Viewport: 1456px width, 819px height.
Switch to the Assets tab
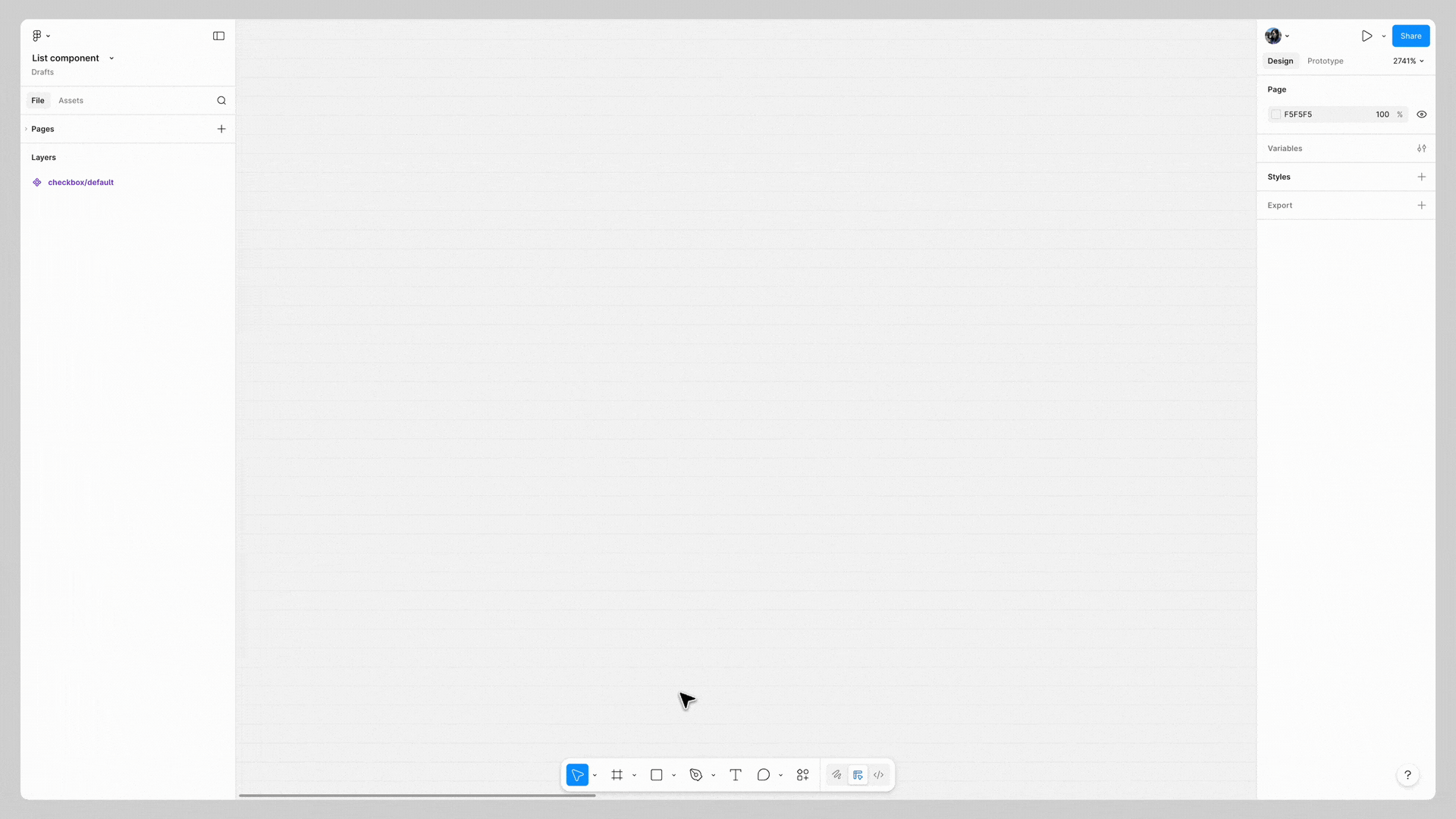click(x=71, y=100)
